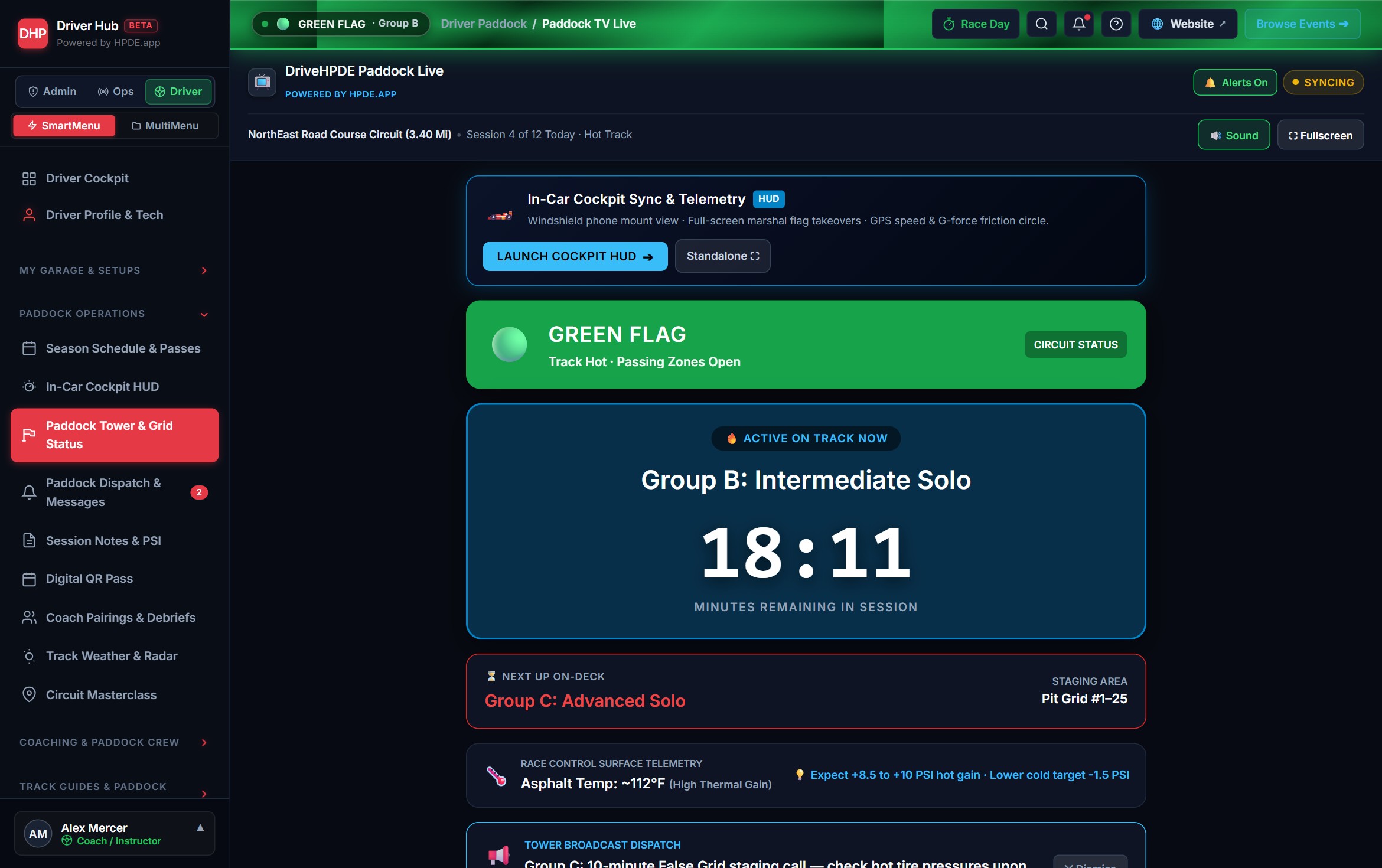Open Driver Cockpit from sidebar
Image resolution: width=1382 pixels, height=868 pixels.
pyautogui.click(x=115, y=178)
